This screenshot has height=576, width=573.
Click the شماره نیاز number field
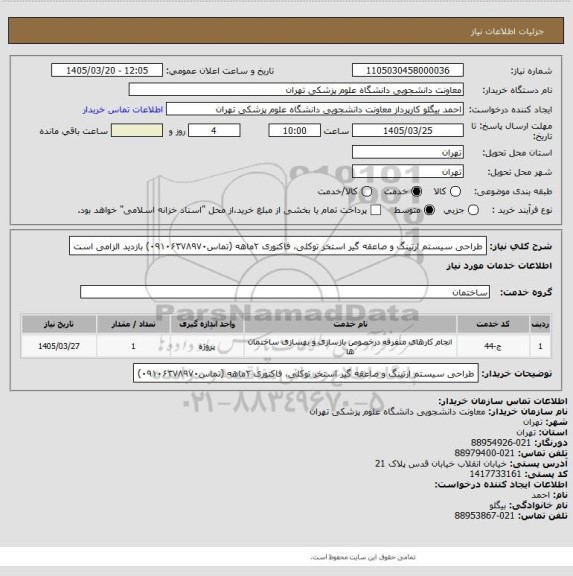click(x=408, y=70)
